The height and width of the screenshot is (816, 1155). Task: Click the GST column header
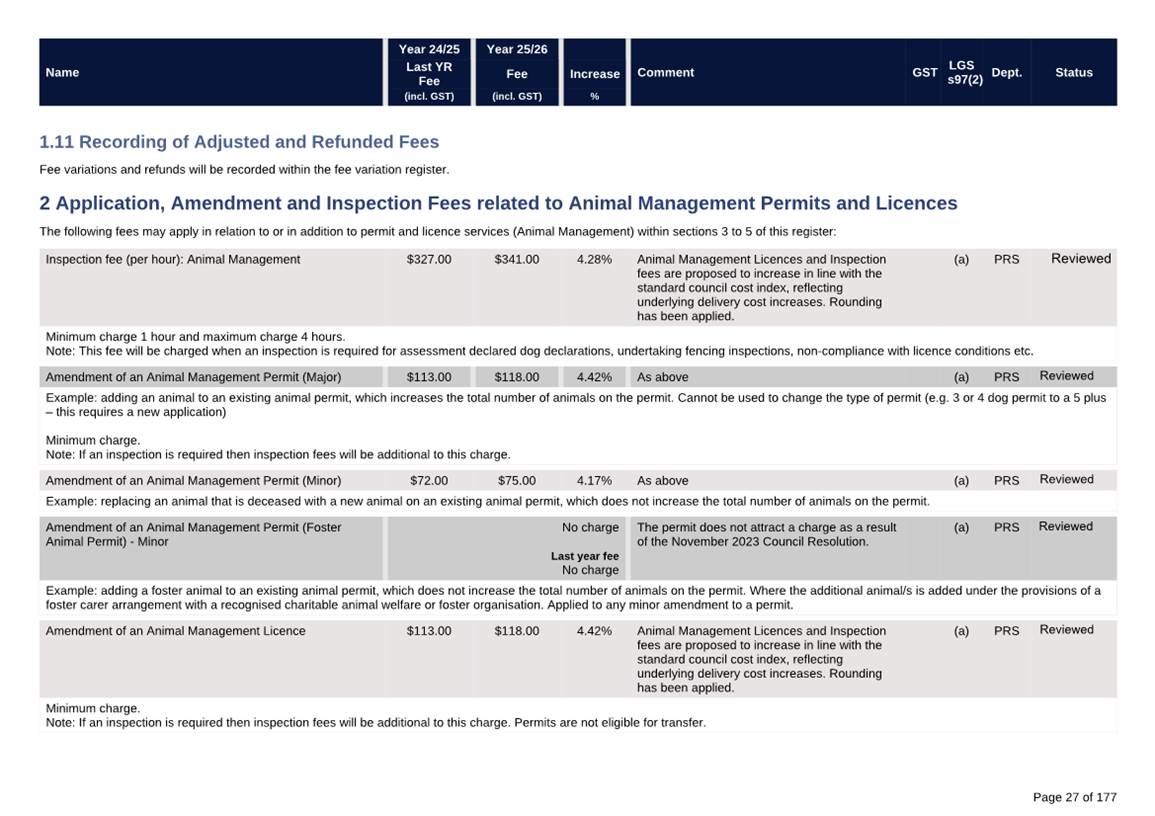coord(924,72)
